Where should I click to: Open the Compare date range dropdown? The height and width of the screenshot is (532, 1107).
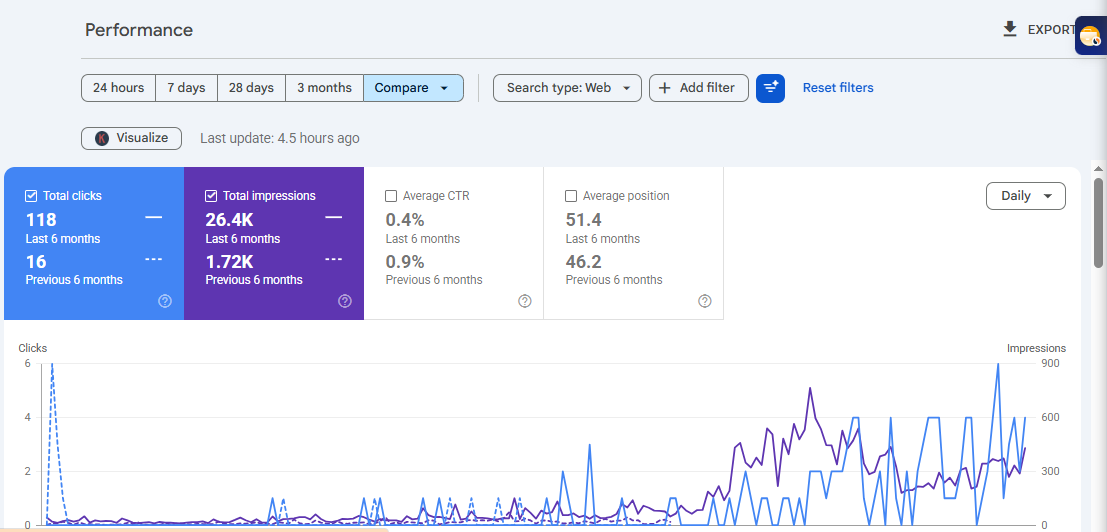(414, 88)
